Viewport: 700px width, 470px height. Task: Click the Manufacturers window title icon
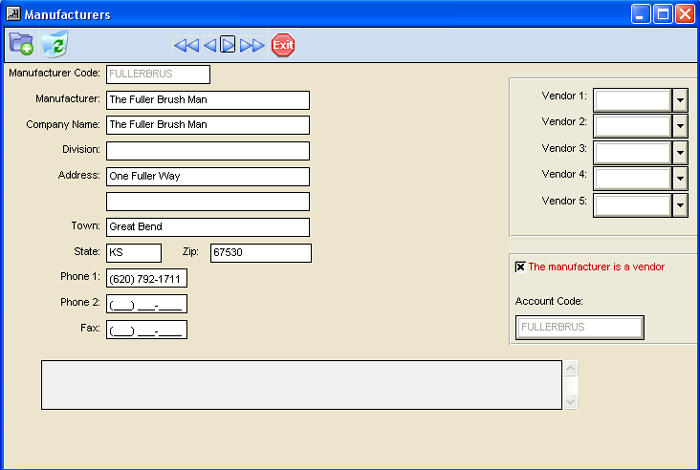click(13, 14)
